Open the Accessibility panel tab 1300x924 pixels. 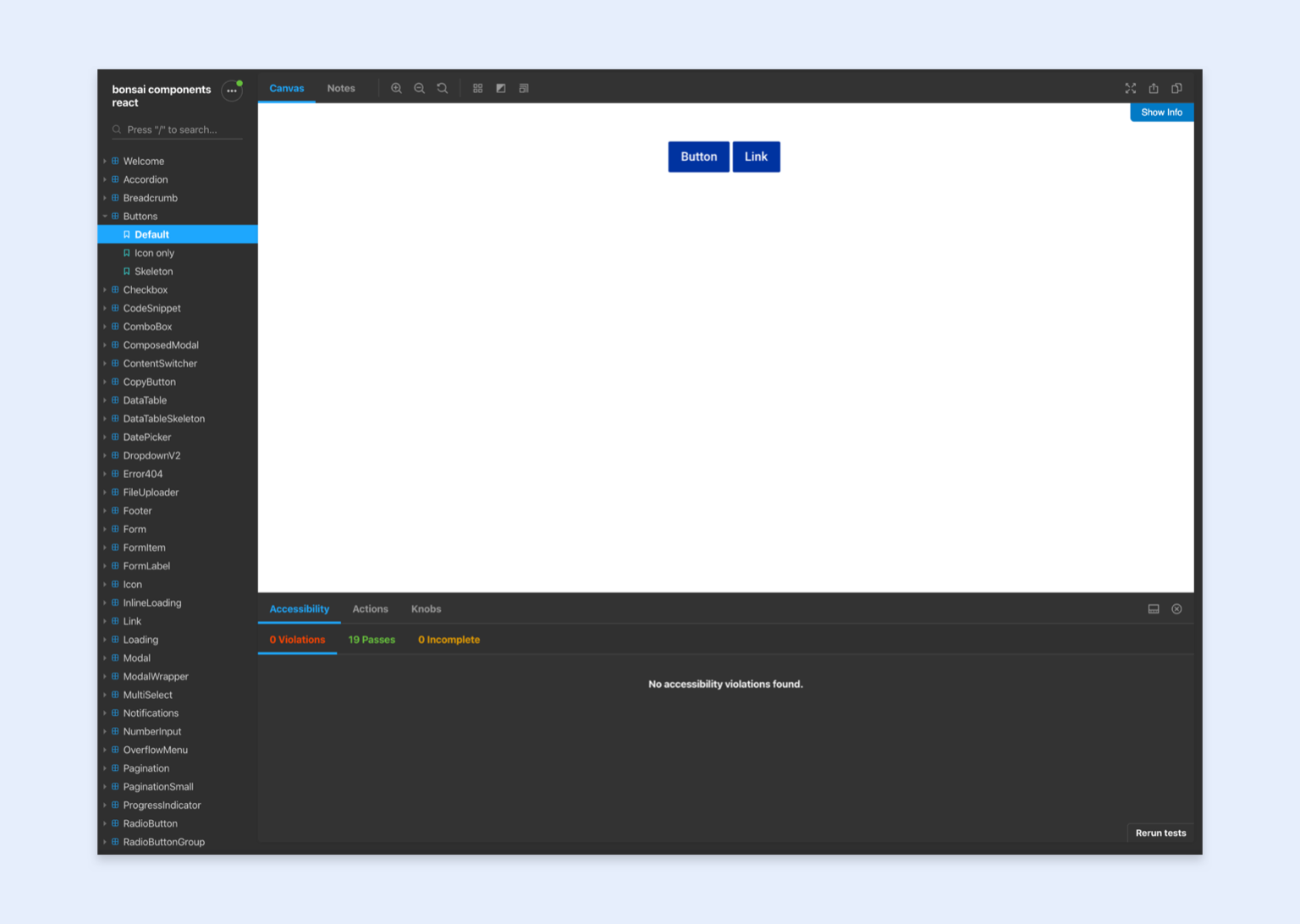pos(300,609)
